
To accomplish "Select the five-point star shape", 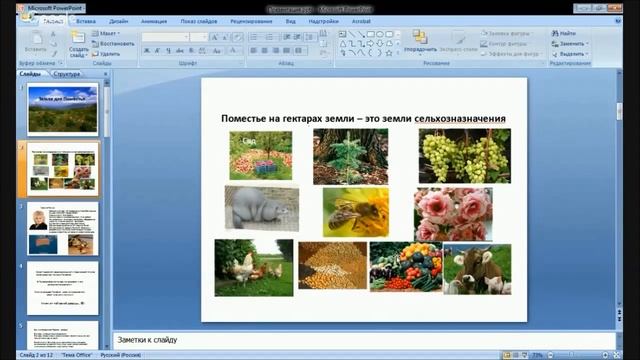I will 389,53.
